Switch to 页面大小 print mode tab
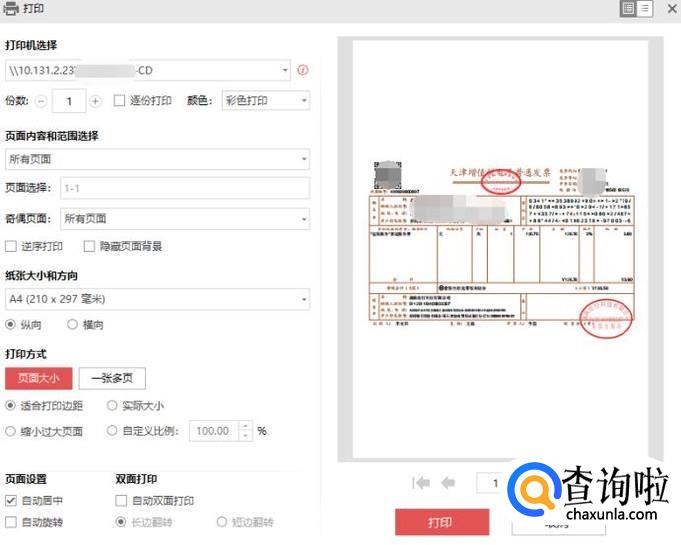The image size is (681, 545). (x=39, y=378)
